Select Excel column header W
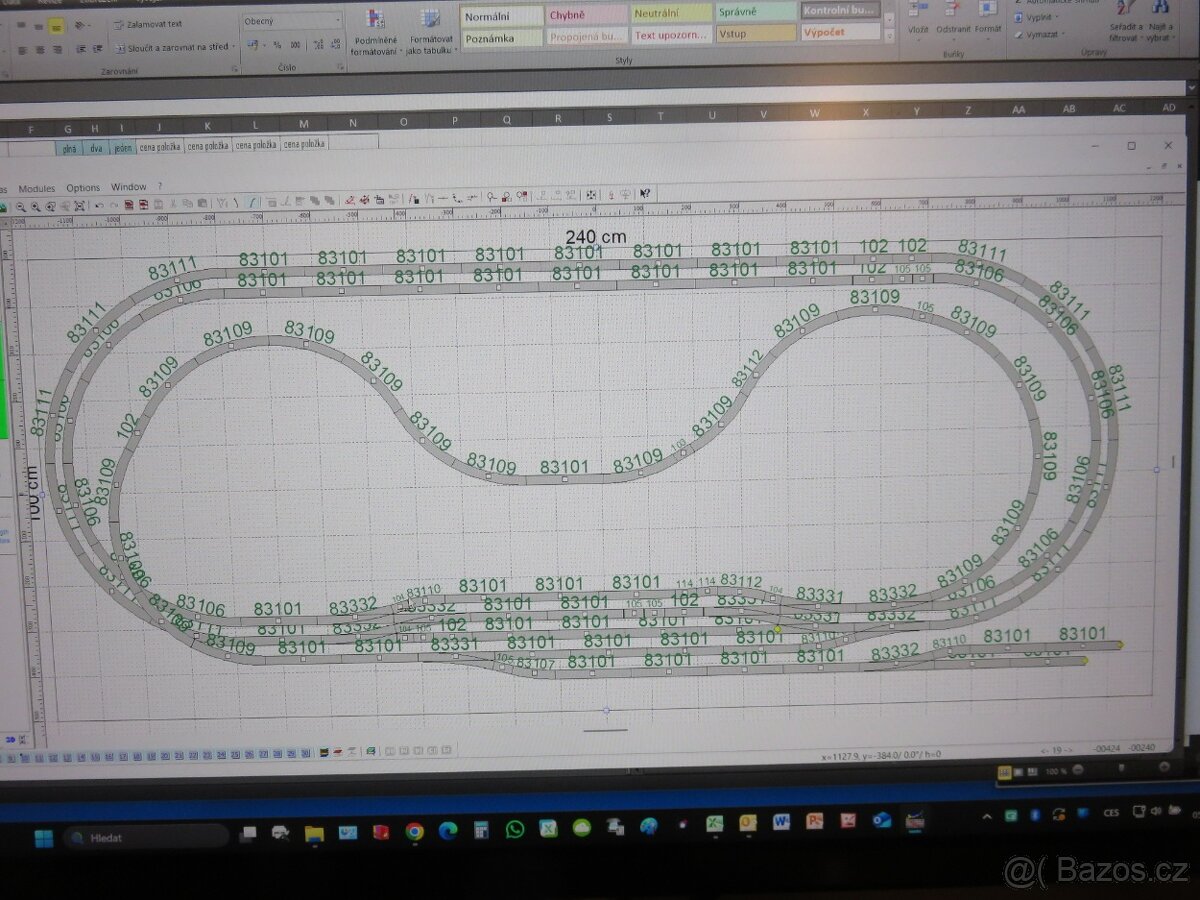This screenshot has width=1200, height=900. [814, 112]
